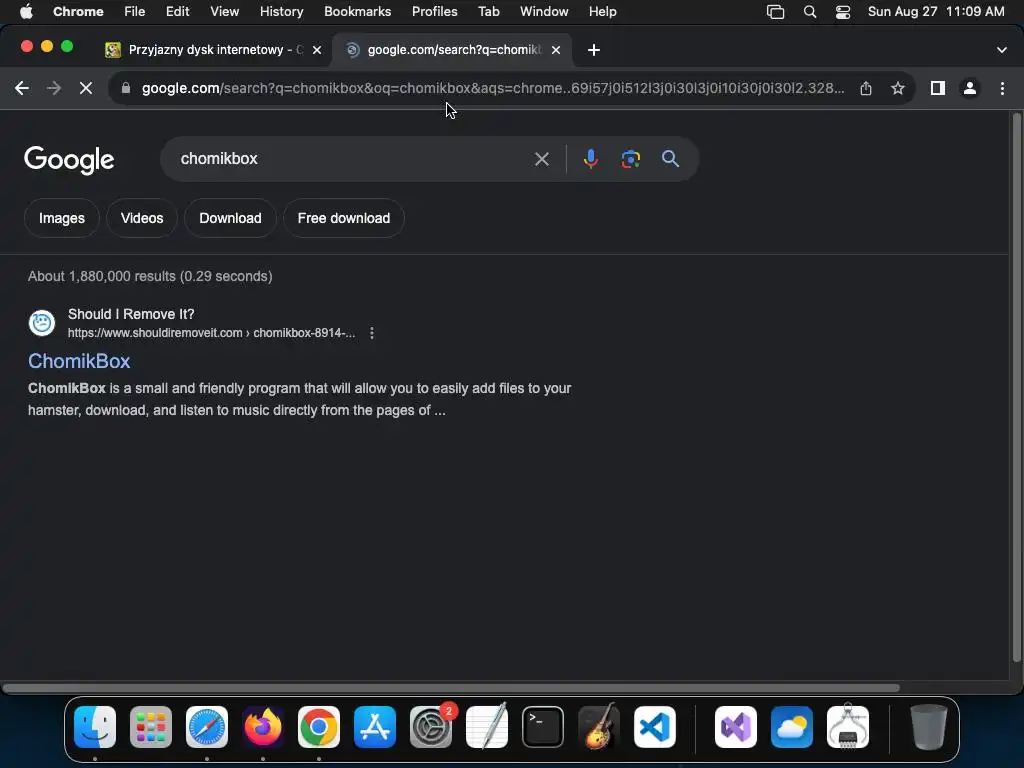1024x768 pixels.
Task: Open the Should I Remove It favicon
Action: [42, 323]
